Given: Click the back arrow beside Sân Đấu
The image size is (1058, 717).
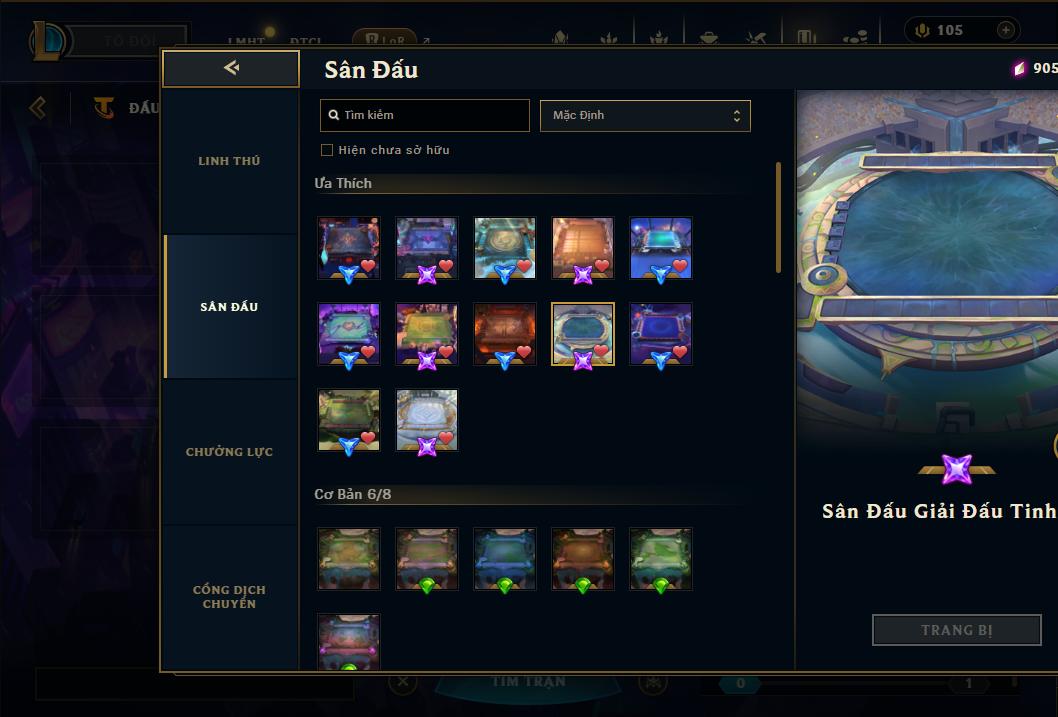Looking at the screenshot, I should pos(231,67).
